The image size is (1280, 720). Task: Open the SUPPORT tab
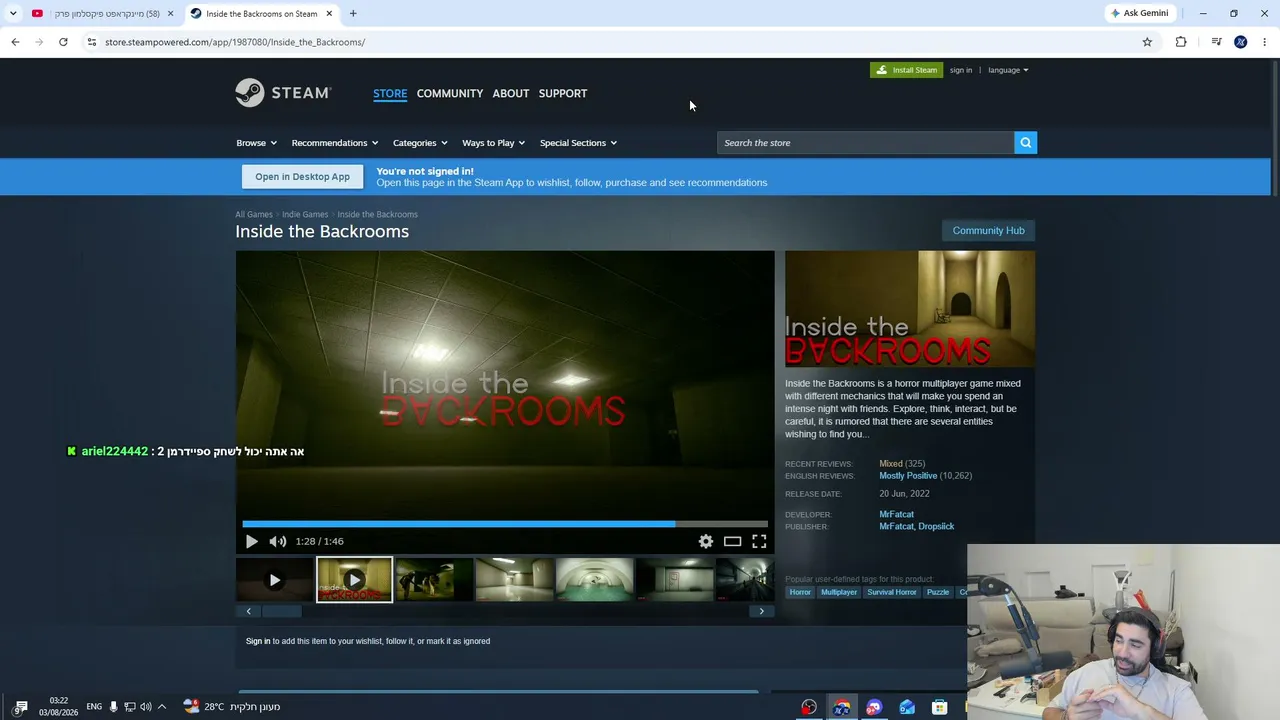(x=563, y=93)
